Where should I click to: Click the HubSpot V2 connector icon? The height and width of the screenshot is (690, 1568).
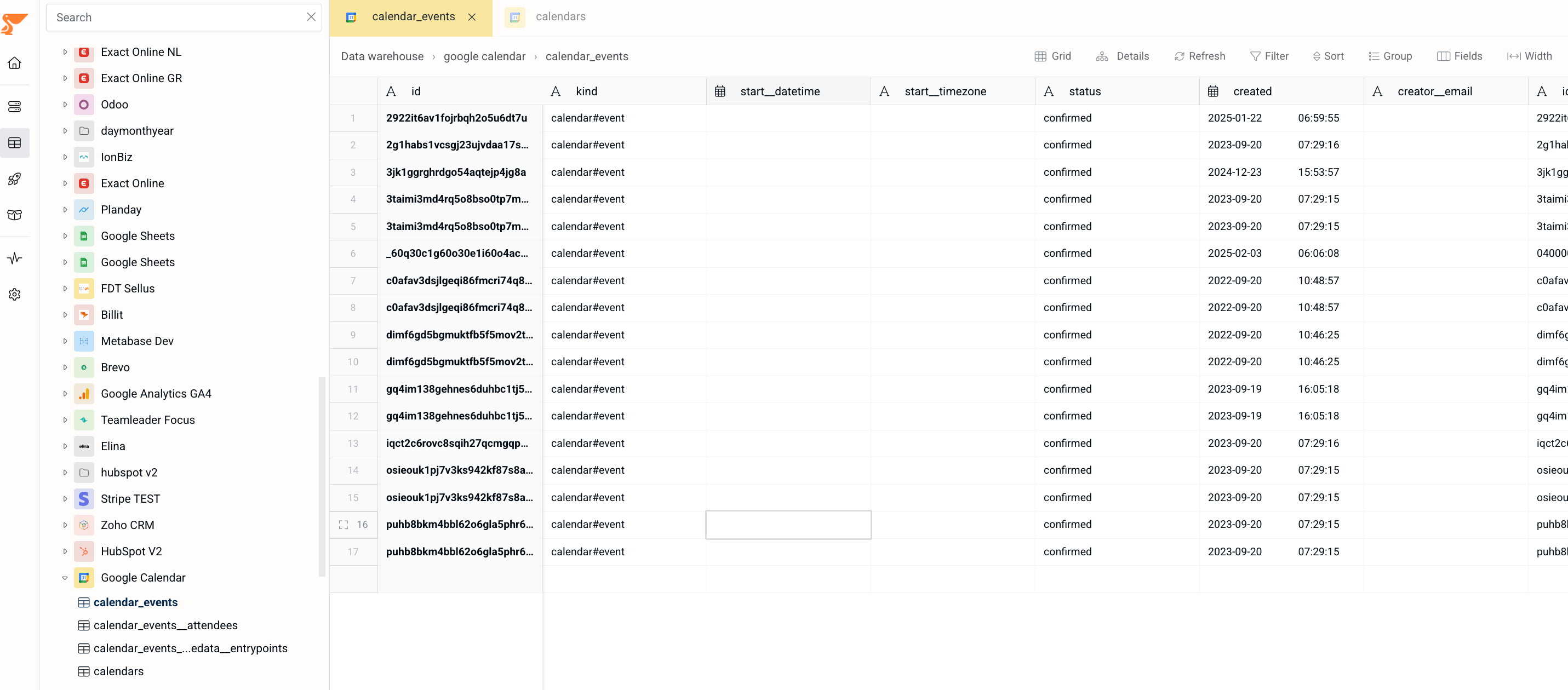click(84, 551)
